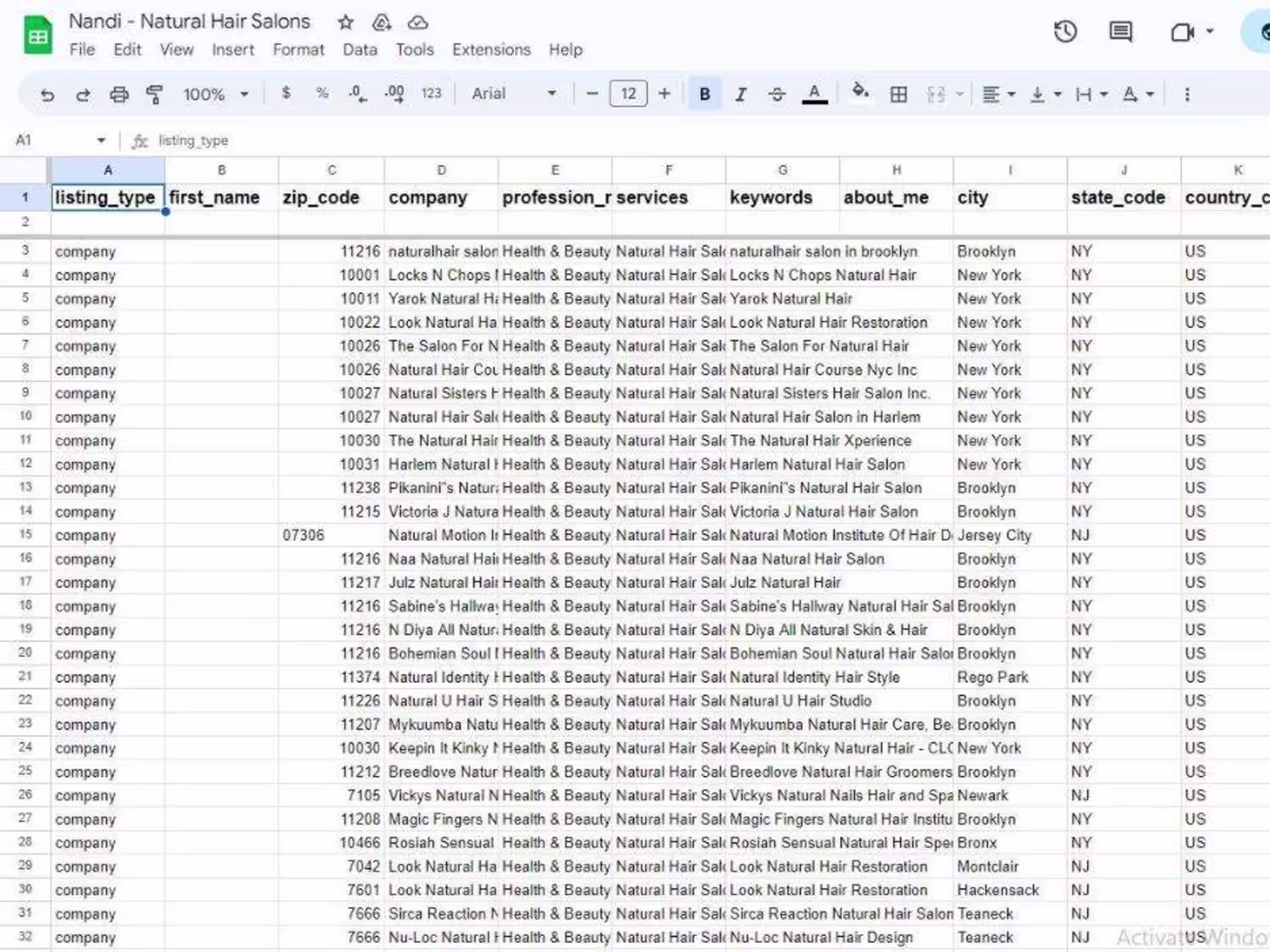This screenshot has width=1270, height=952.
Task: Open the Data menu
Action: click(x=360, y=50)
